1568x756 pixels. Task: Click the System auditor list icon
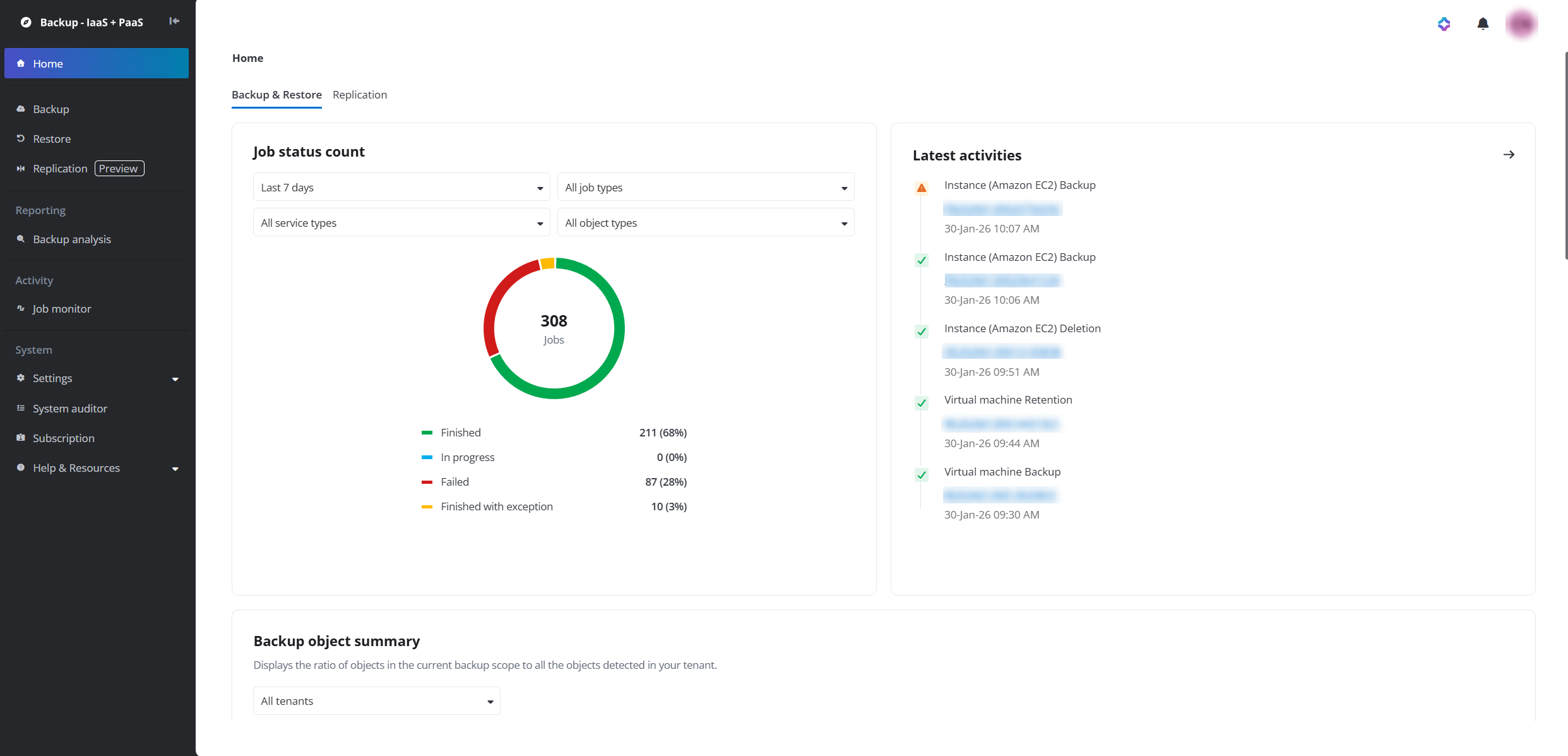click(x=21, y=409)
